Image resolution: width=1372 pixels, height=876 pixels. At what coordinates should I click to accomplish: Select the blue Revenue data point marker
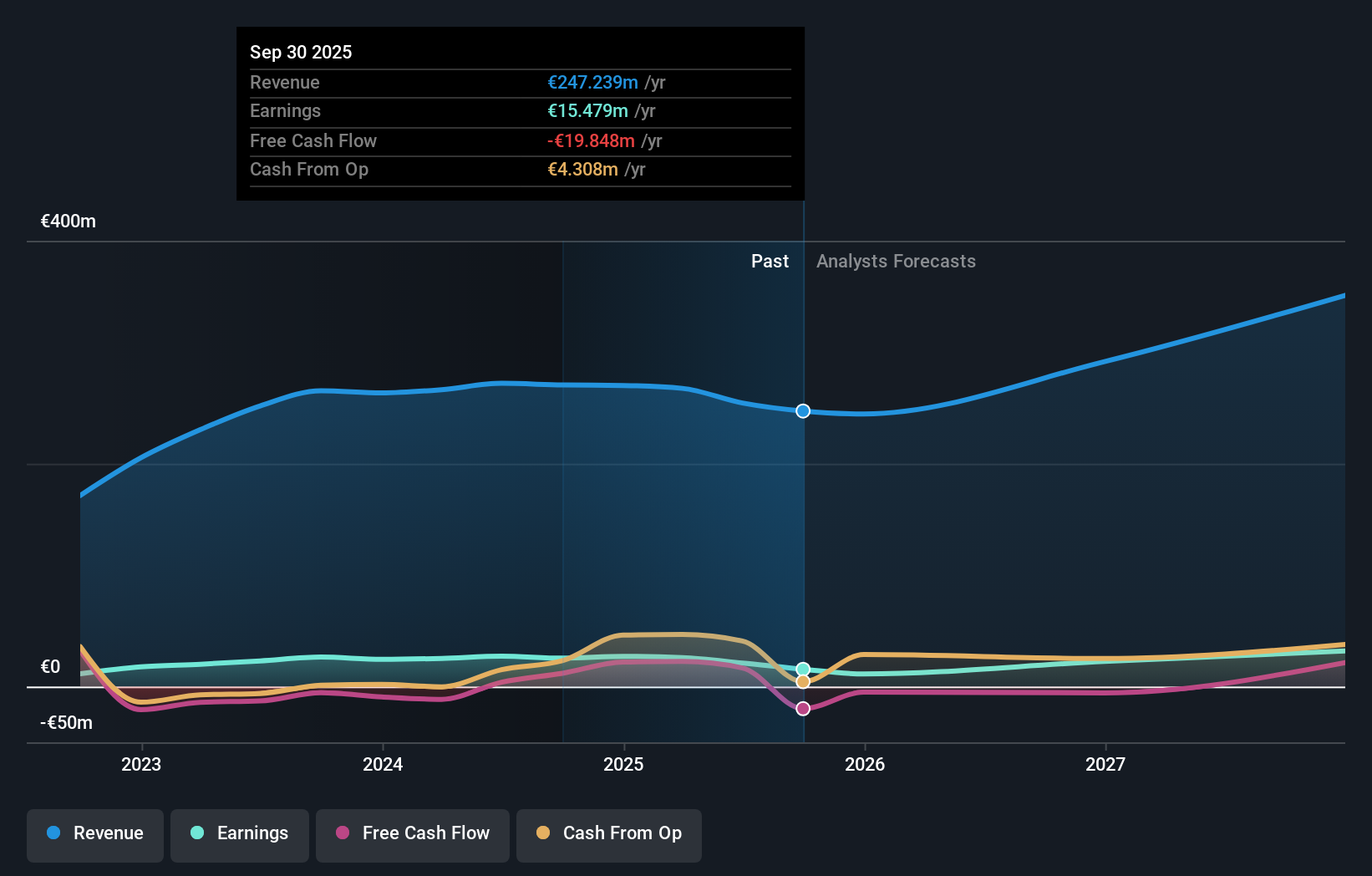(802, 410)
